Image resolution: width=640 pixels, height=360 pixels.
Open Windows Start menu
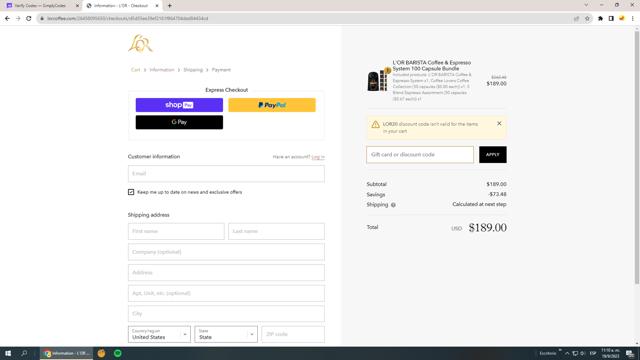tap(8, 353)
